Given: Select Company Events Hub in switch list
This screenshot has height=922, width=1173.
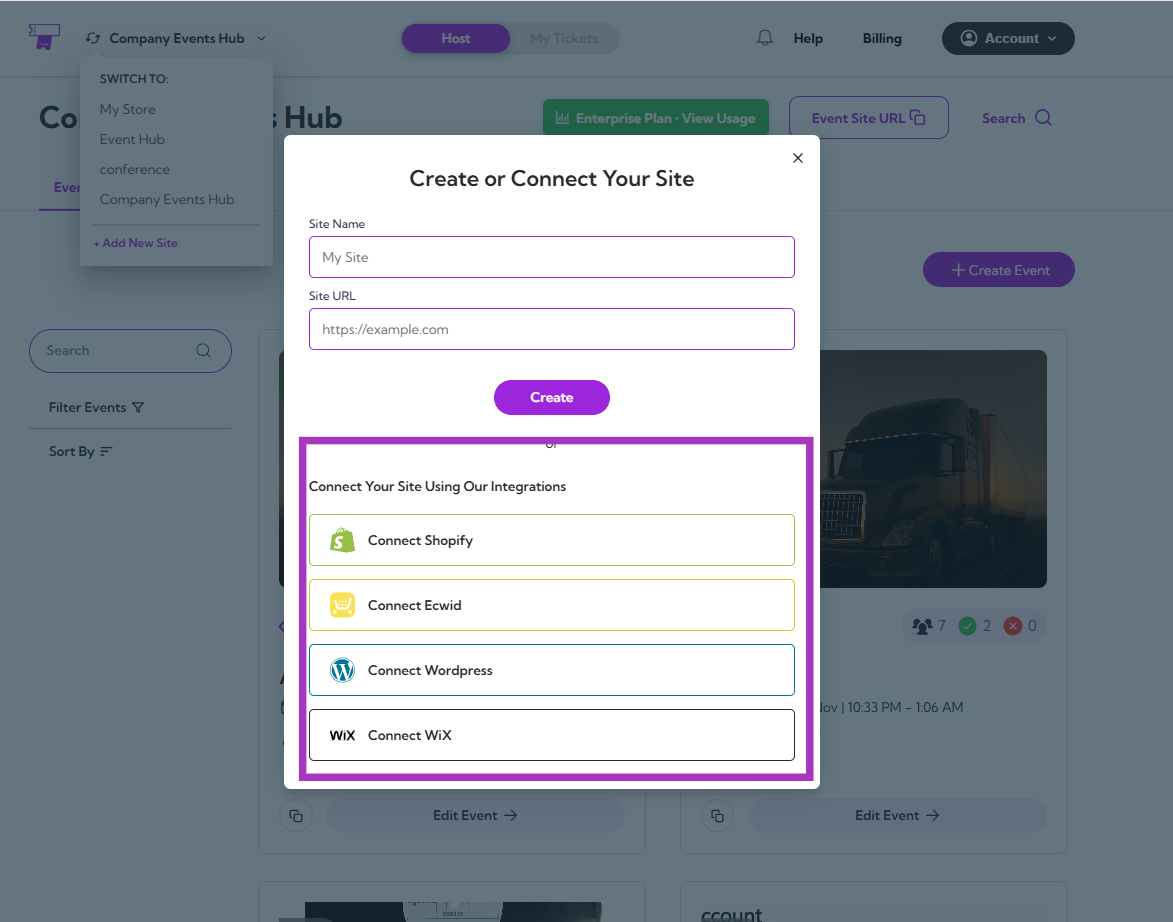Looking at the screenshot, I should click(167, 199).
